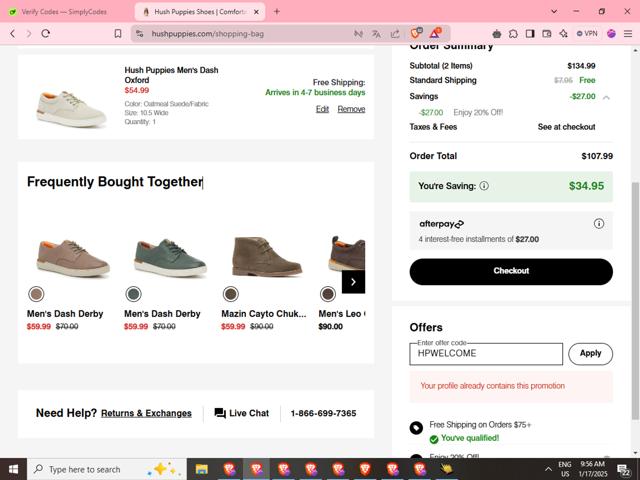Click the Free Shipping on Orders $75+ offer
The image size is (640, 480).
click(480, 425)
